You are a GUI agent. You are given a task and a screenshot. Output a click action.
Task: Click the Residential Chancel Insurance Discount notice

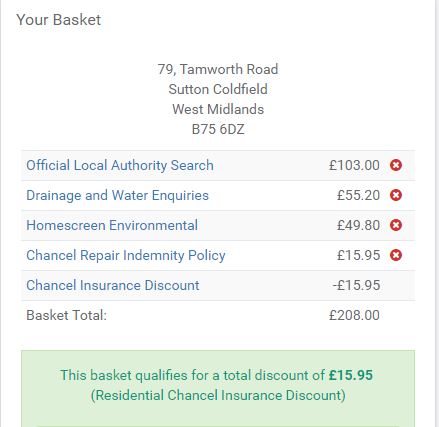point(218,395)
